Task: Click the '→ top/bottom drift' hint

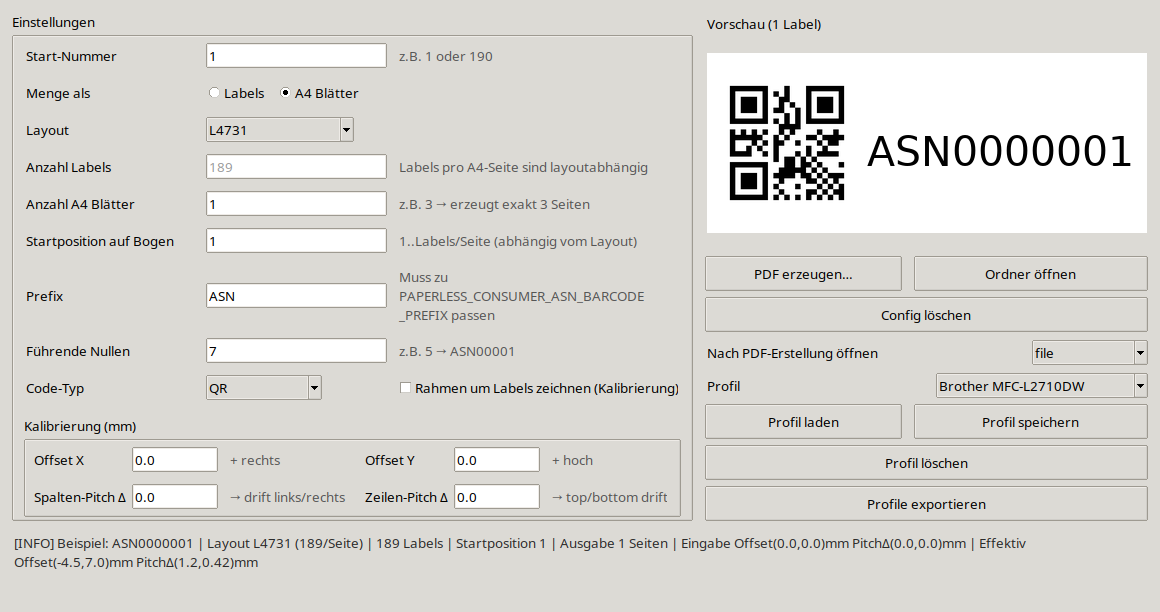Action: [x=610, y=497]
